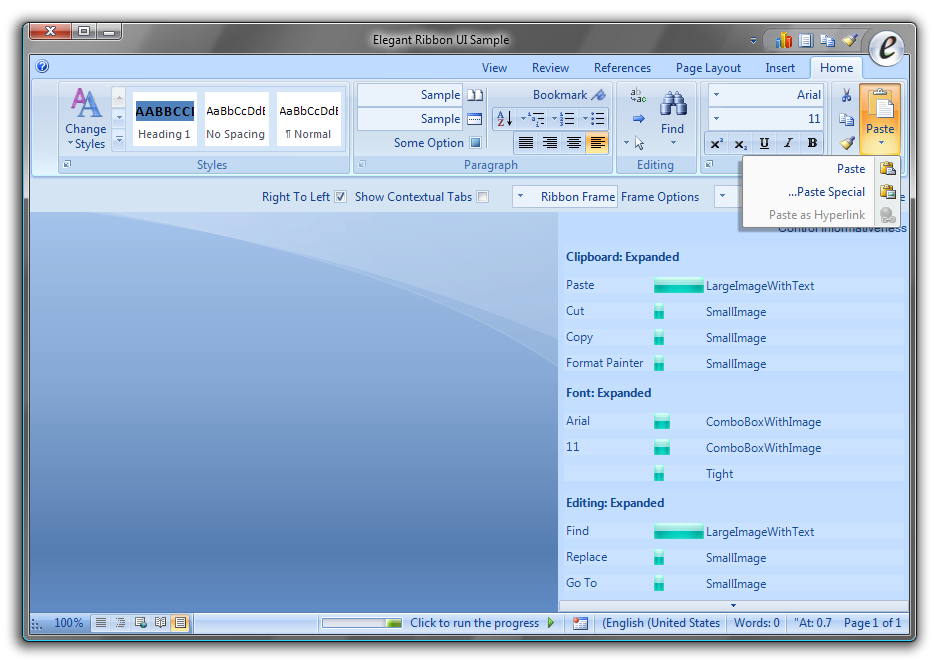Select the highlighted view mode icon in status bar

(x=180, y=623)
